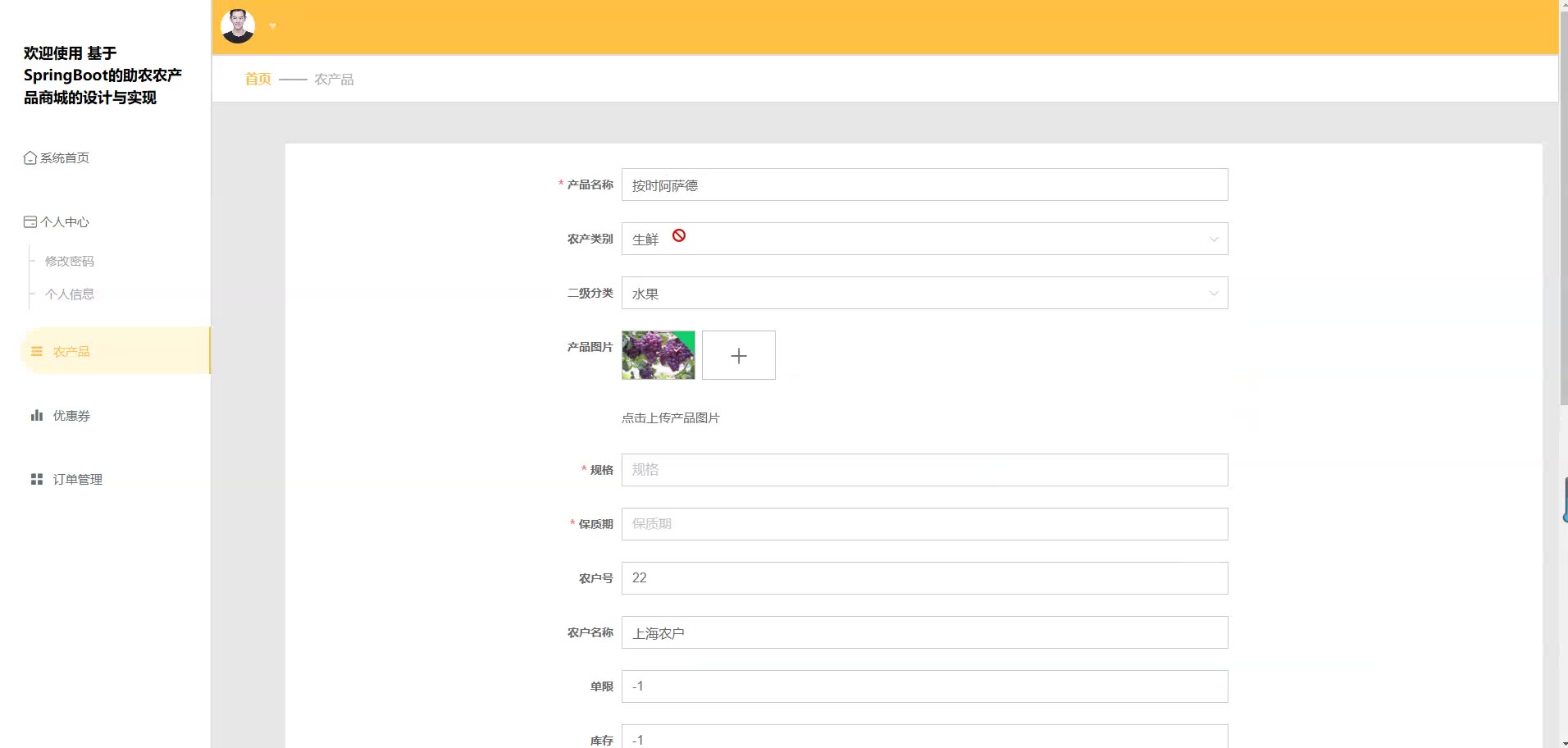The width and height of the screenshot is (1568, 748).
Task: Open the 农产类别 dropdown
Action: point(925,239)
